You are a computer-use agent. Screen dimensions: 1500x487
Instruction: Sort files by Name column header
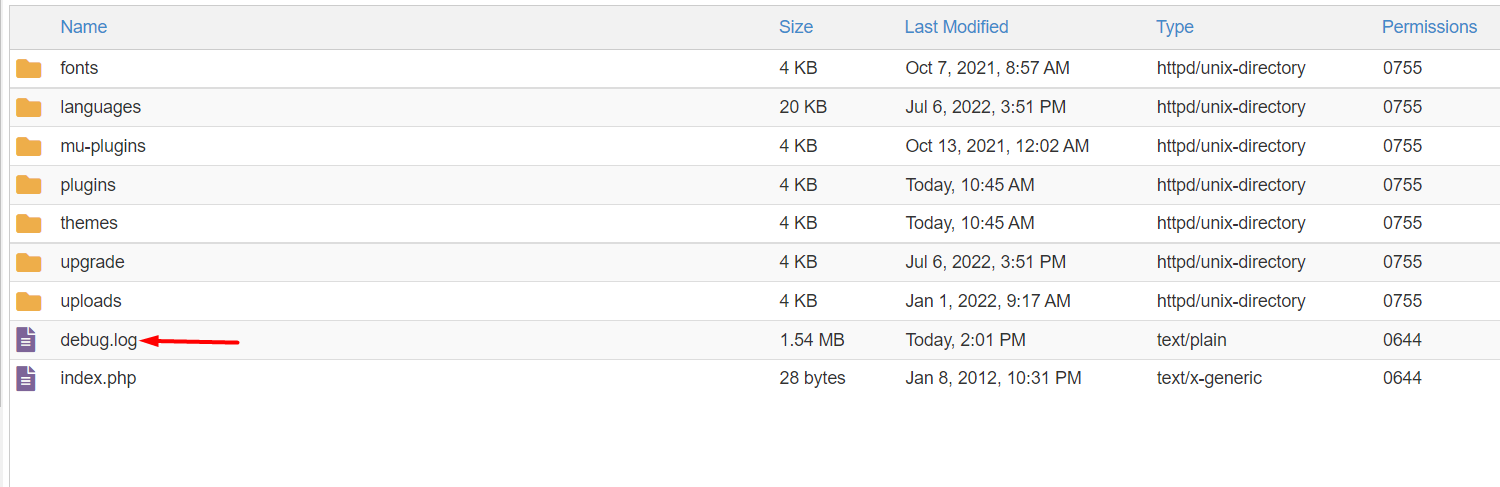(84, 27)
